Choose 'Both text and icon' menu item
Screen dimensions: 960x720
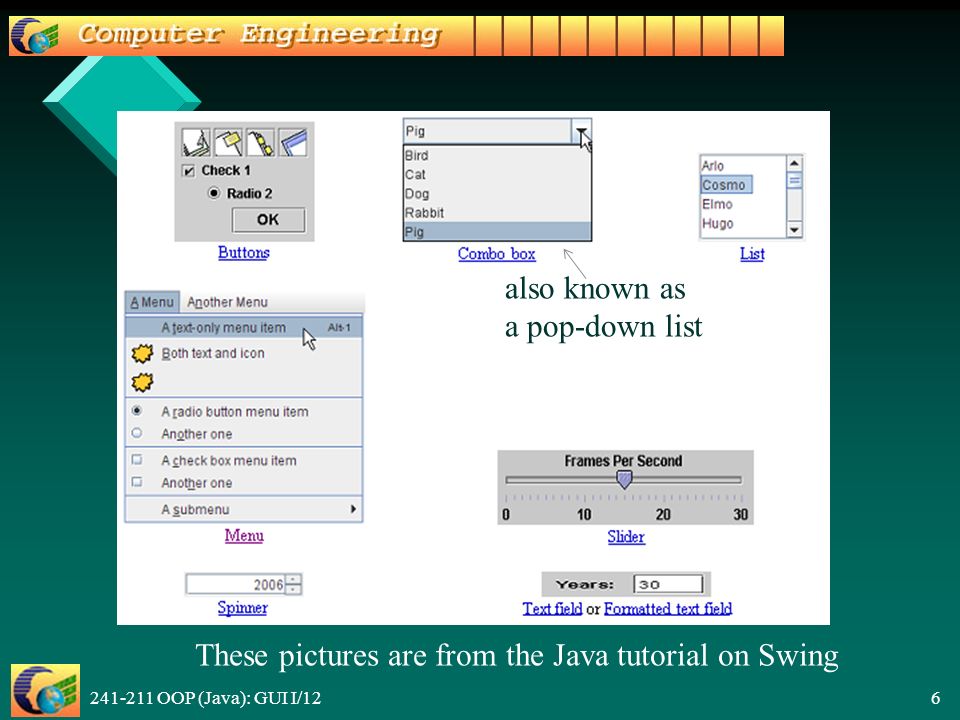pyautogui.click(x=244, y=353)
